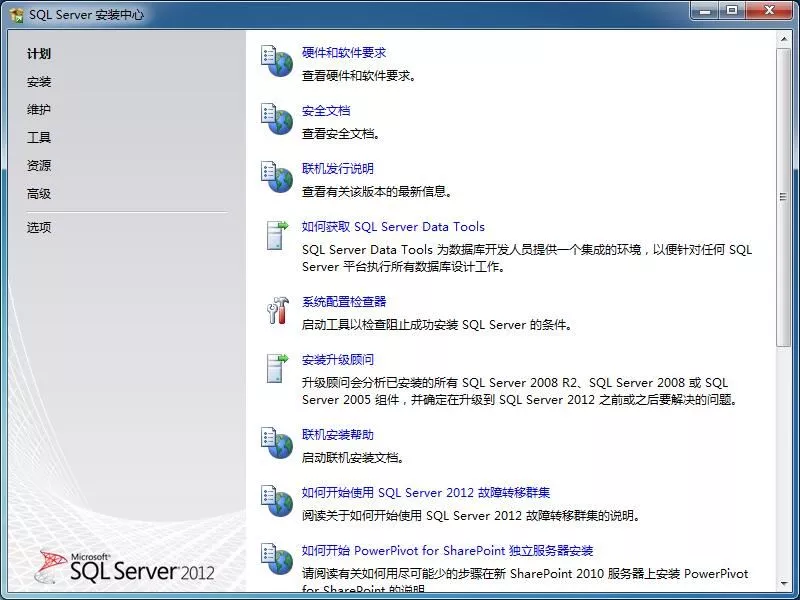Image resolution: width=800 pixels, height=600 pixels.
Task: Click the text 查看安全文档。
Action: click(x=342, y=134)
